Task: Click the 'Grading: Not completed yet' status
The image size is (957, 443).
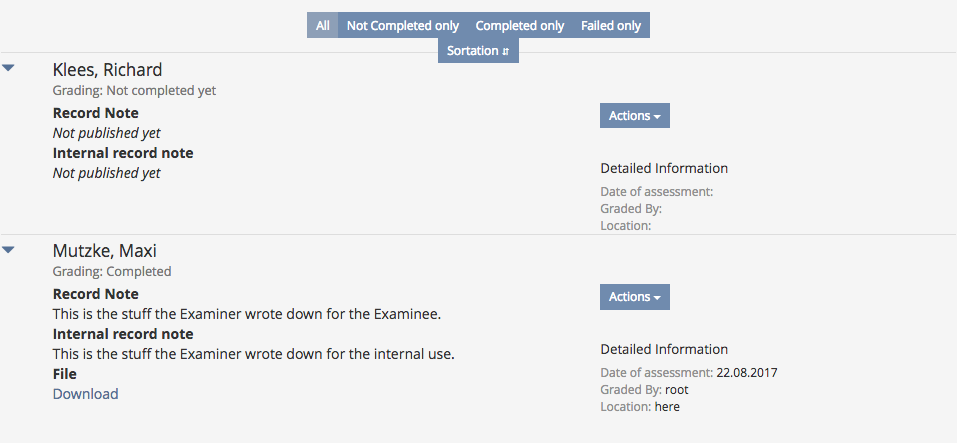Action: (x=134, y=91)
